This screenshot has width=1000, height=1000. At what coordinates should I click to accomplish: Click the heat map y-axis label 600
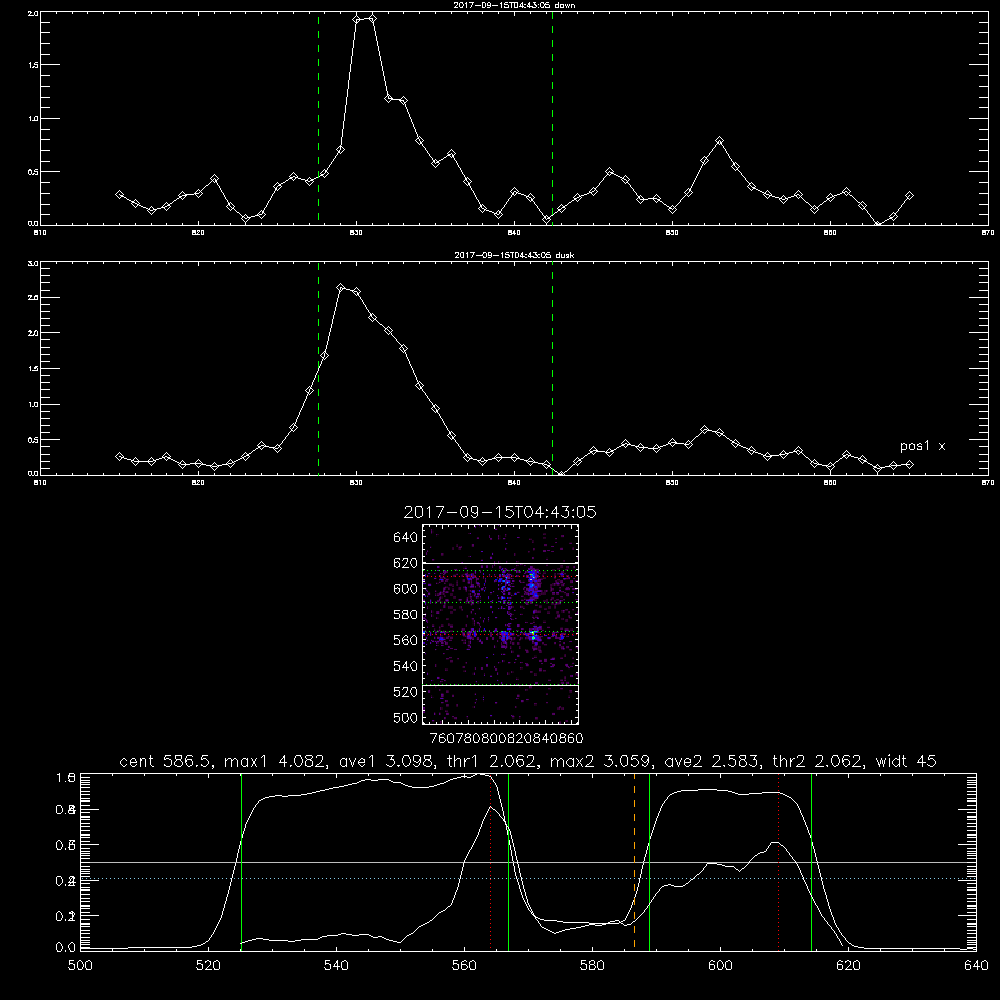[x=406, y=589]
